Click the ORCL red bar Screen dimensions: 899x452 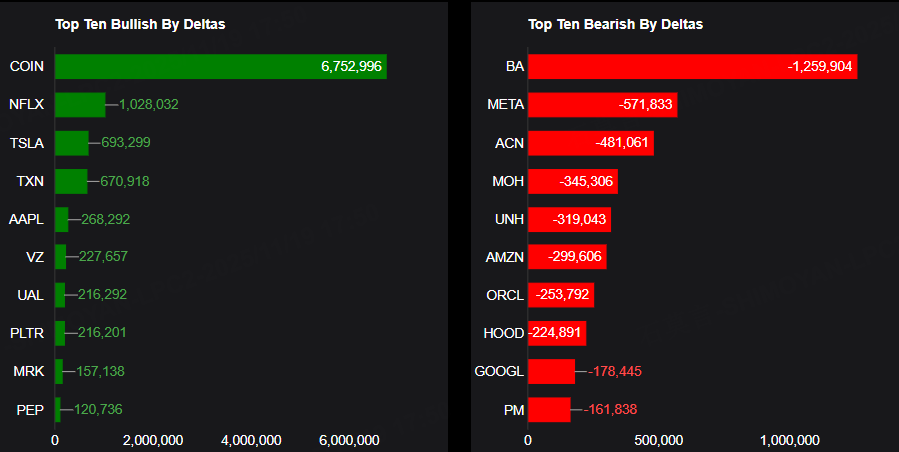click(560, 295)
